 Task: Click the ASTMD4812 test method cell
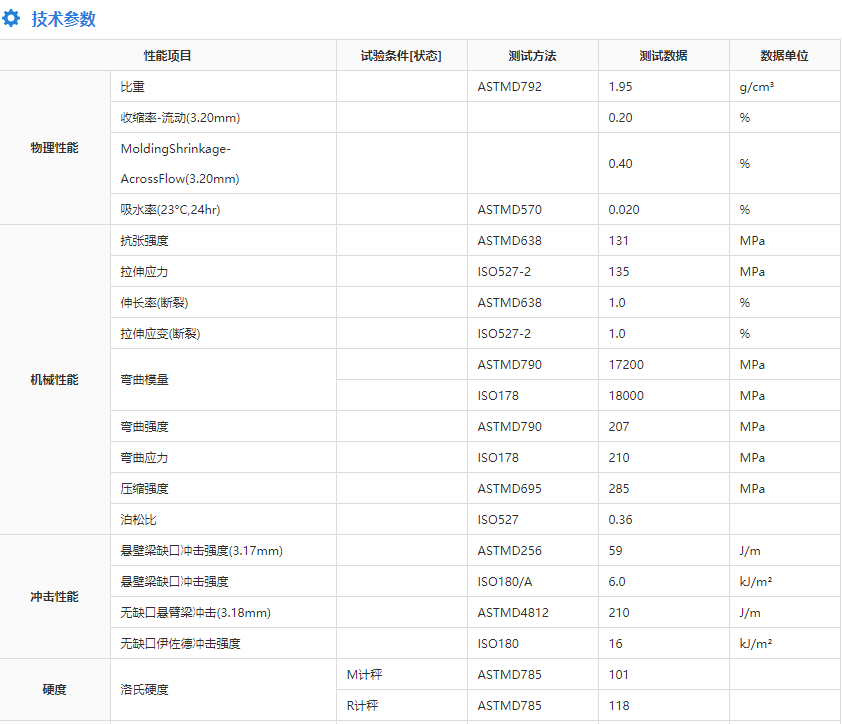513,613
